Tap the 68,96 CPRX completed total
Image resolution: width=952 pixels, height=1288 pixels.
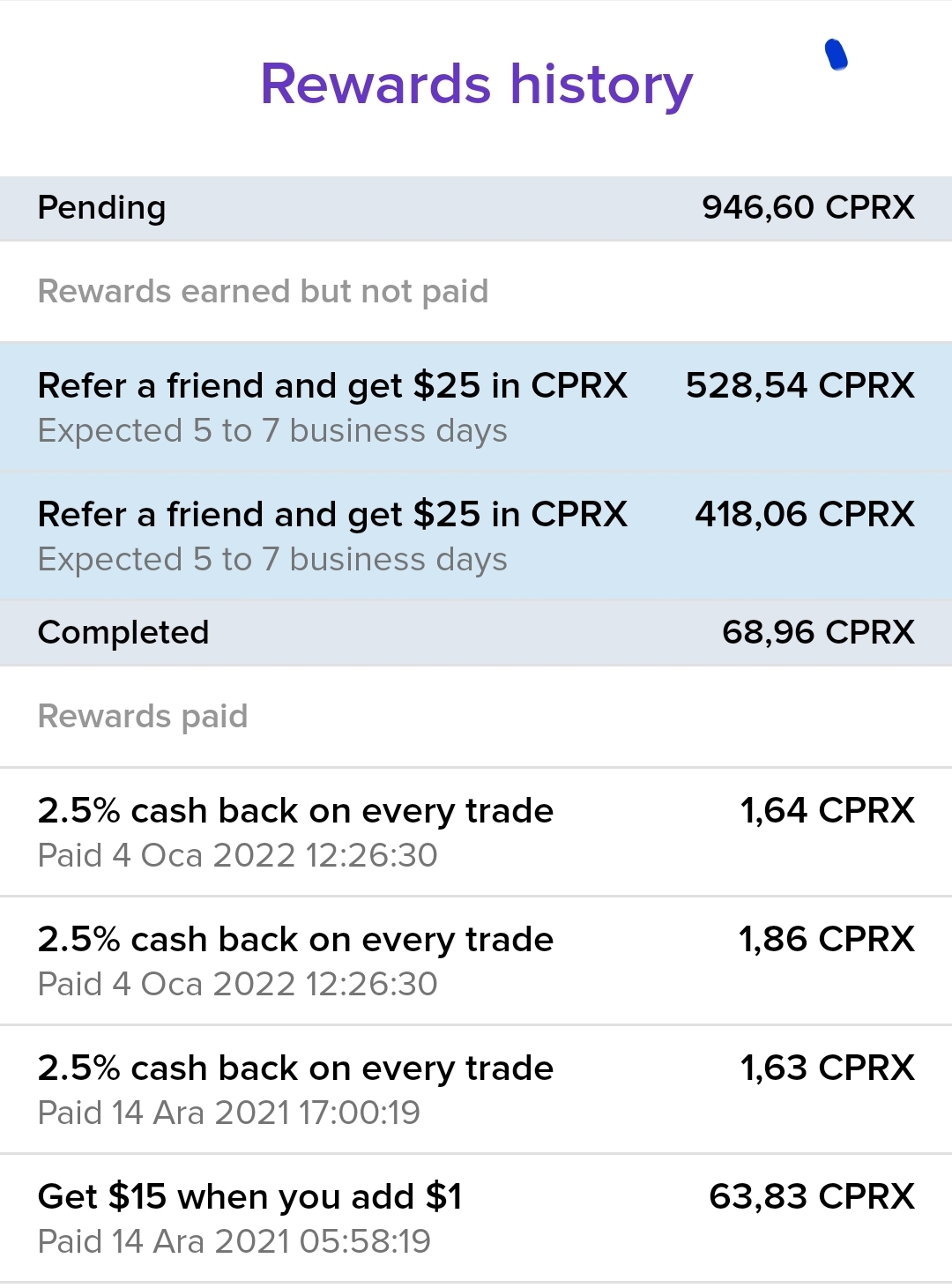[x=818, y=632]
